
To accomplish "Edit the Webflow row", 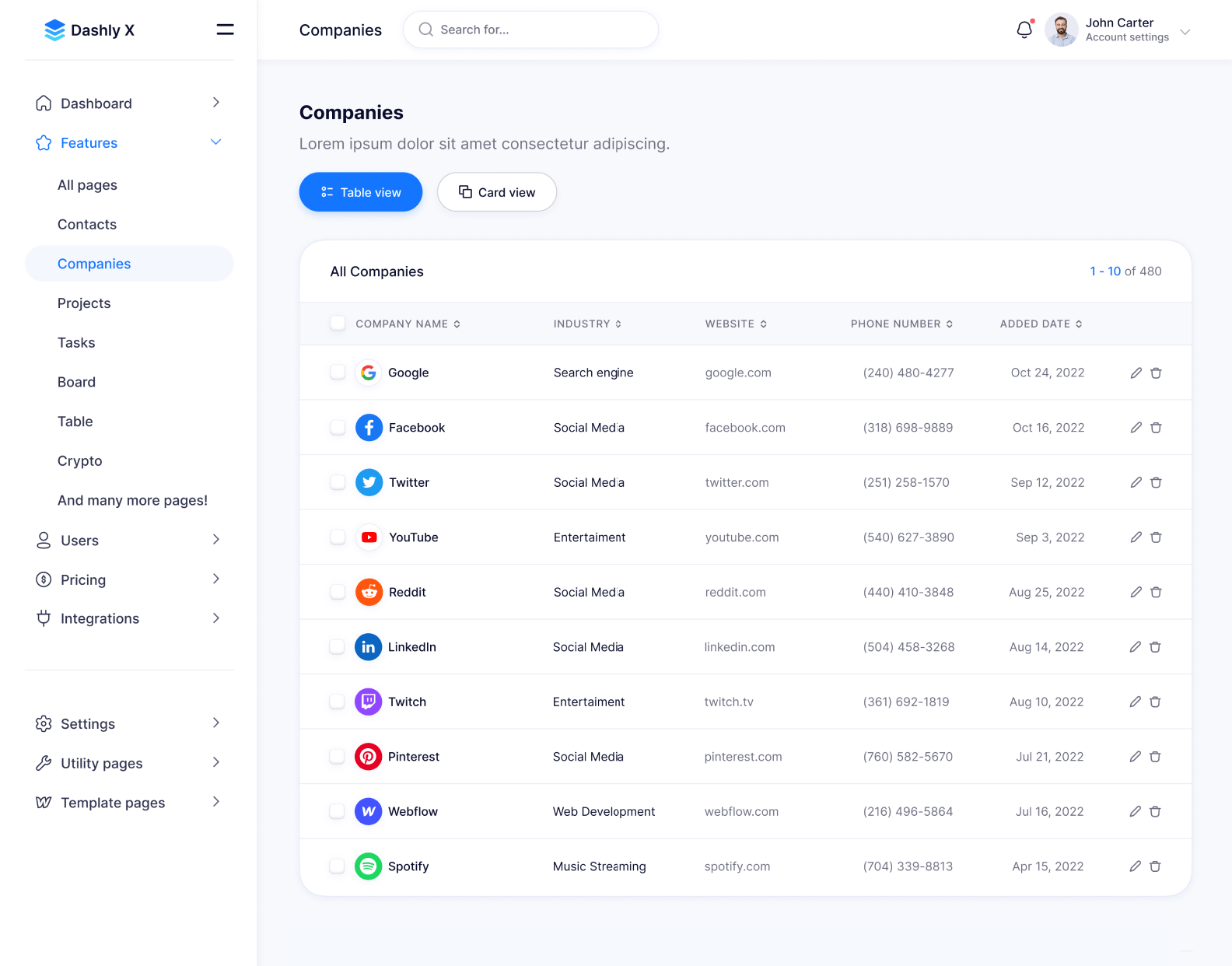I will (1135, 811).
